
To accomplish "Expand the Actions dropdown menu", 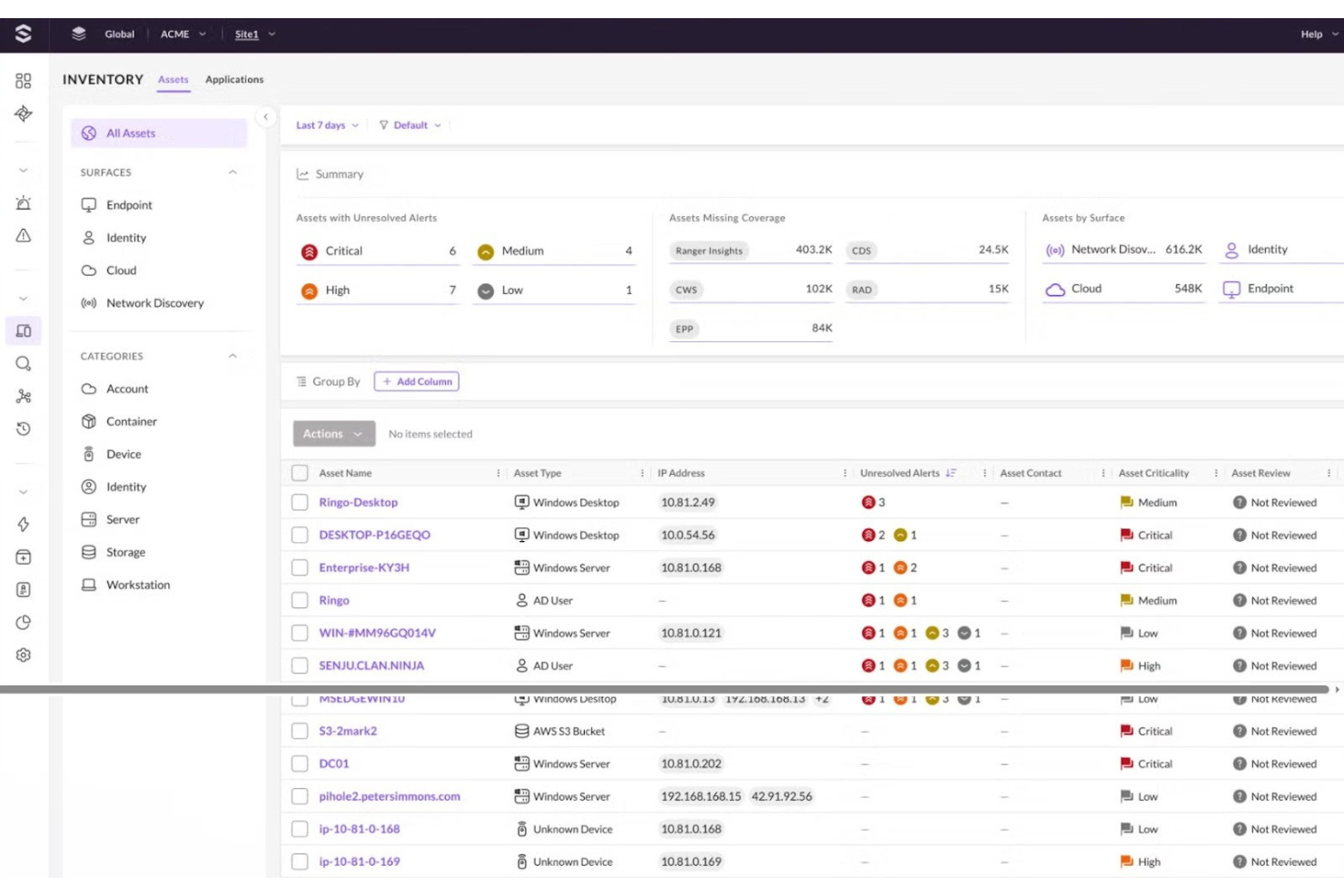I will 332,433.
